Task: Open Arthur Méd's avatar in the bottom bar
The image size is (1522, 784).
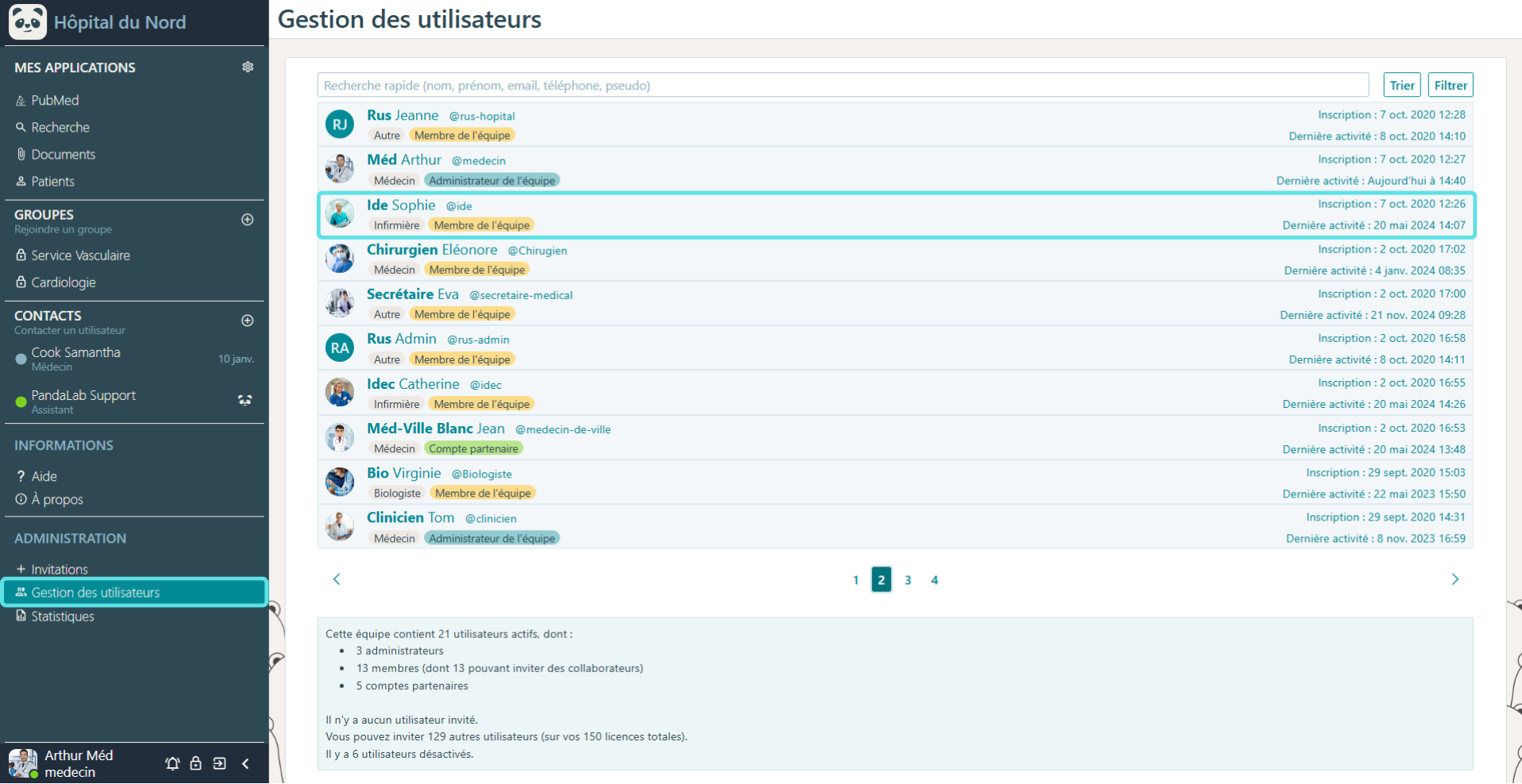Action: (23, 763)
